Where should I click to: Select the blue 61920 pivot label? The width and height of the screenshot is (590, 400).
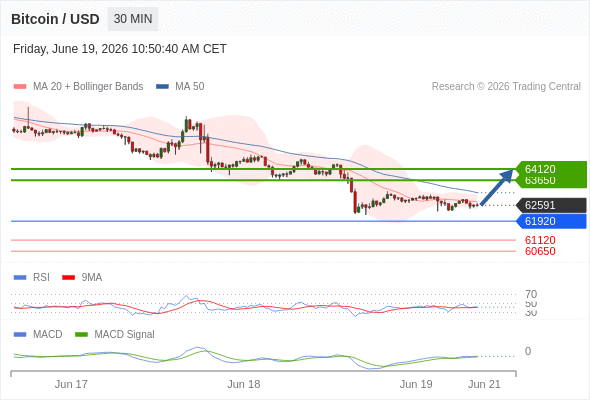(551, 221)
